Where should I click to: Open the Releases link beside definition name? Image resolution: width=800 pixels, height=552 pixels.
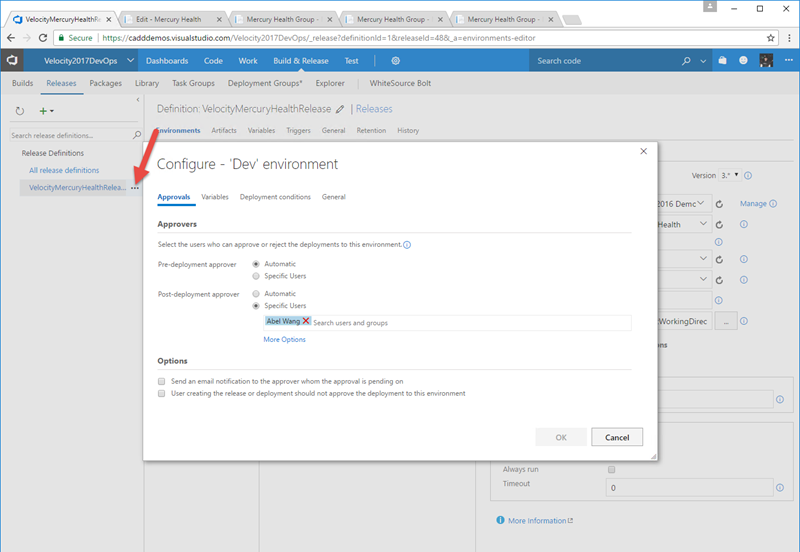click(x=374, y=109)
